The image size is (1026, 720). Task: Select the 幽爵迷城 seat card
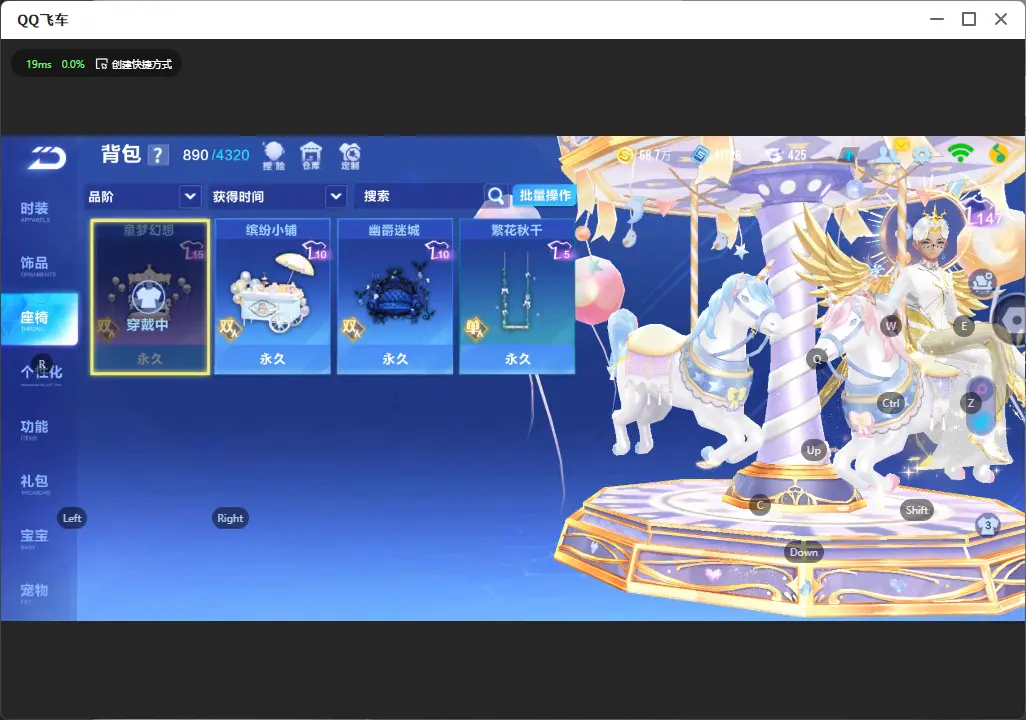tap(395, 297)
